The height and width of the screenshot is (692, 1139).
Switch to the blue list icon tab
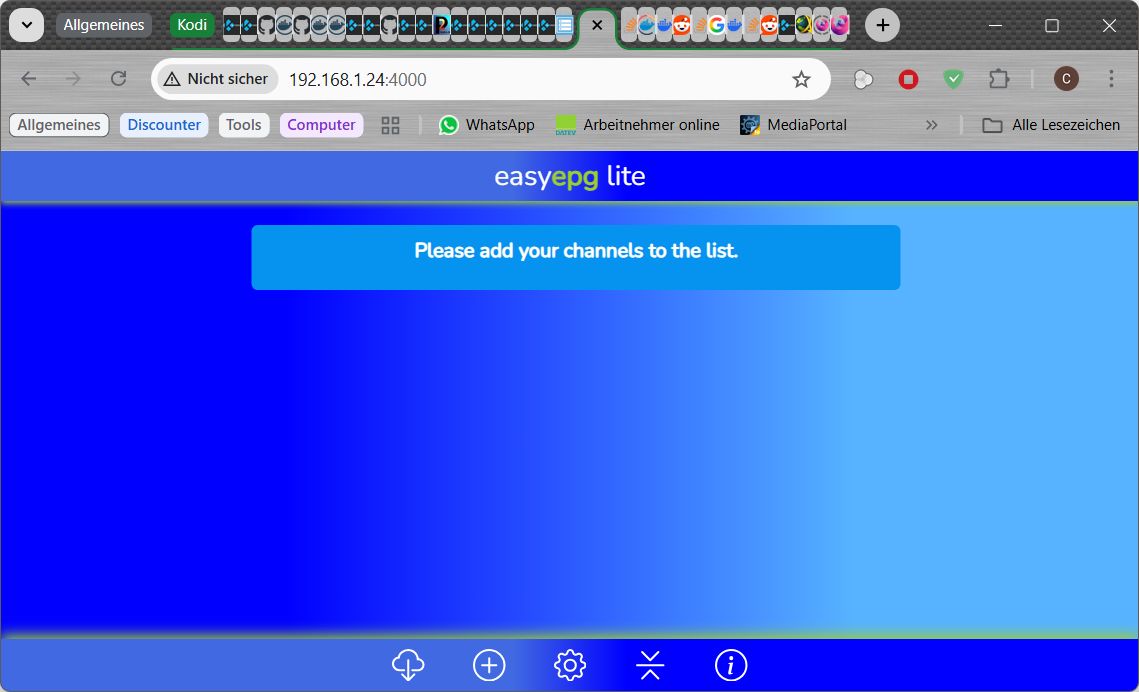coord(564,25)
